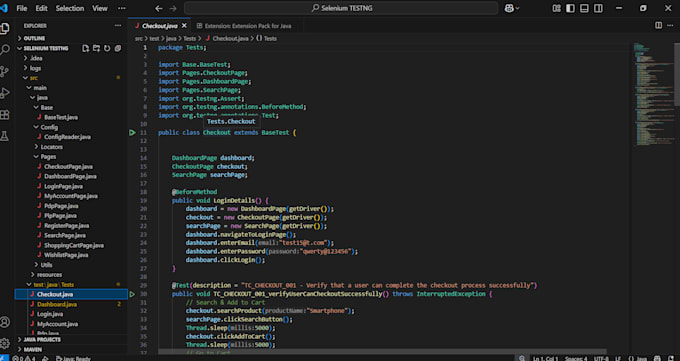
Task: Collapse all folders in Explorer
Action: pos(118,48)
